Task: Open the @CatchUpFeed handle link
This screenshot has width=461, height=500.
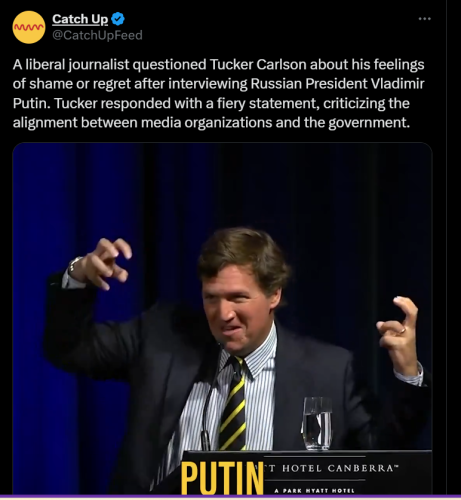Action: [97, 35]
